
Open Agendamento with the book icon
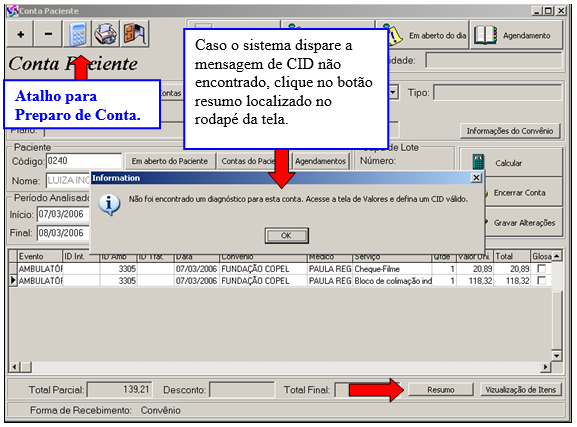click(x=517, y=35)
